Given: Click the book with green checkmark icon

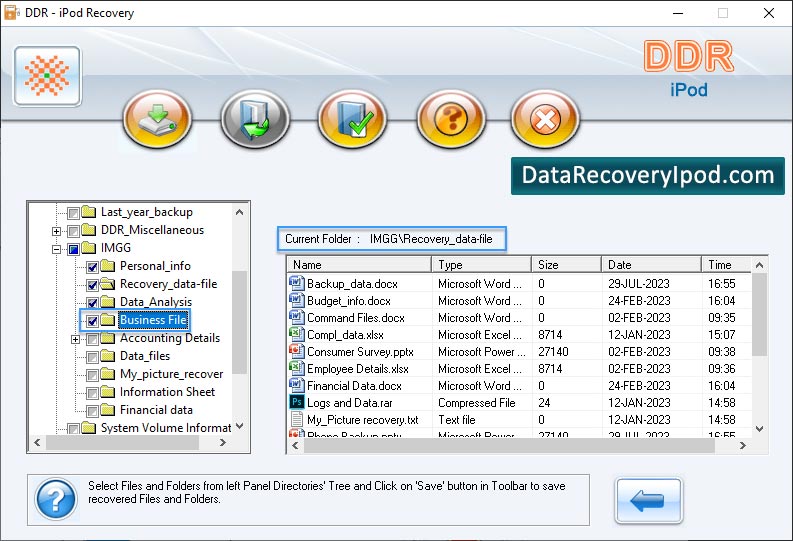Looking at the screenshot, I should click(x=352, y=119).
